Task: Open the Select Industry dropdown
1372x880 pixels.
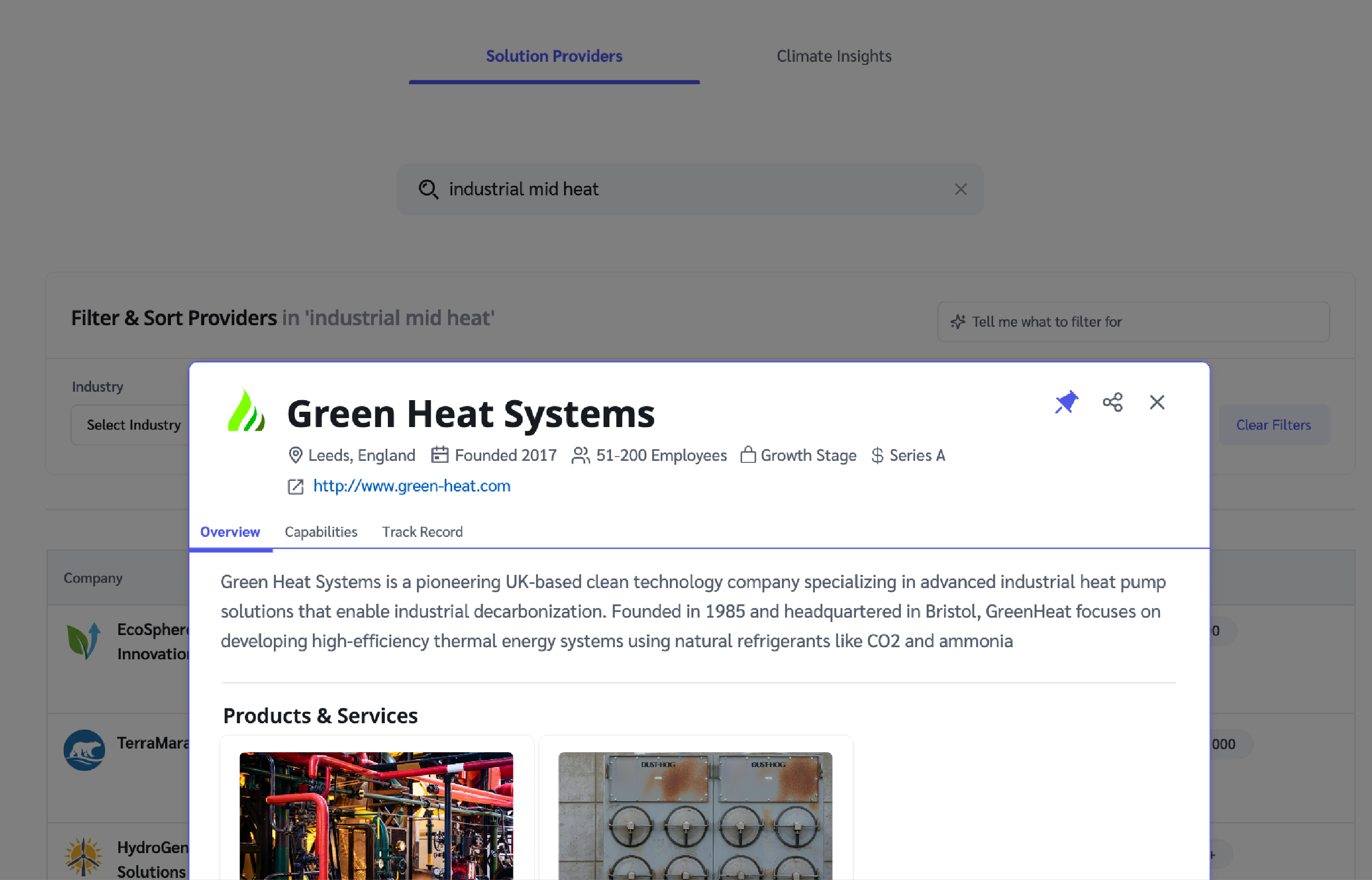Action: 132,424
